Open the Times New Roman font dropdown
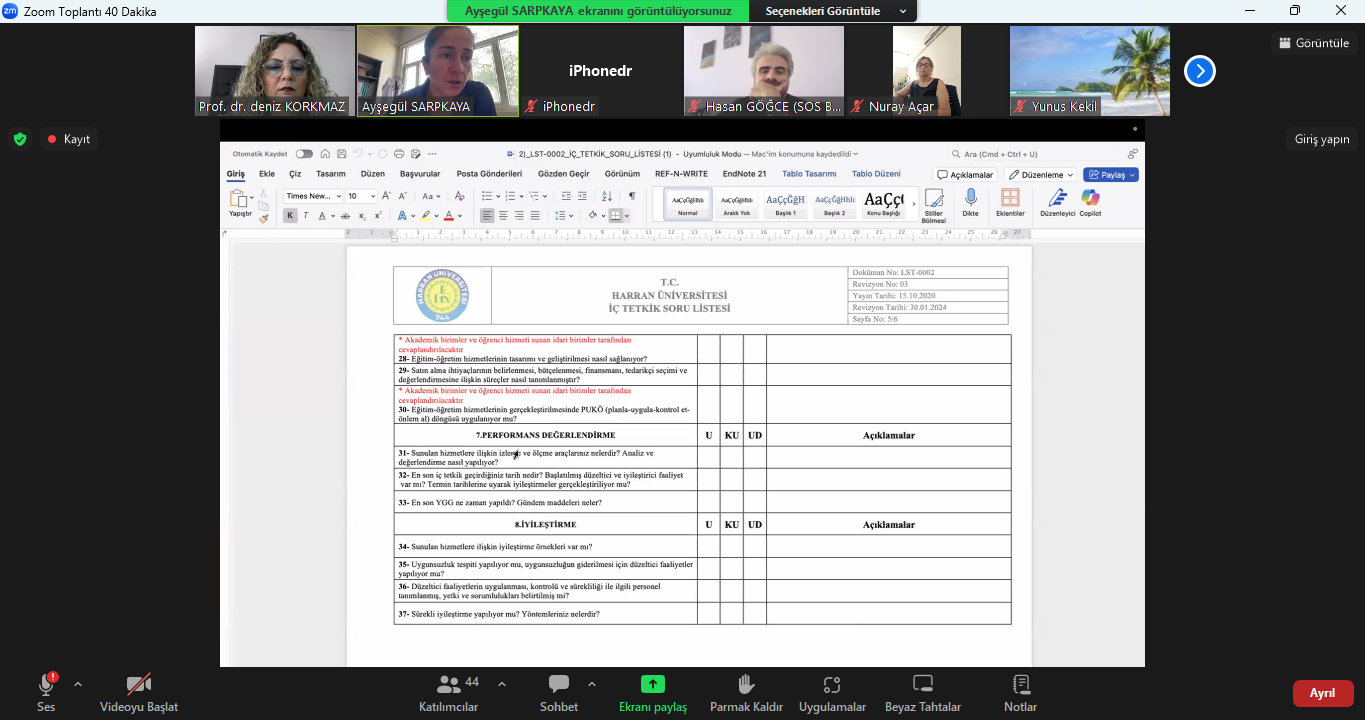This screenshot has width=1365, height=720. tap(313, 196)
